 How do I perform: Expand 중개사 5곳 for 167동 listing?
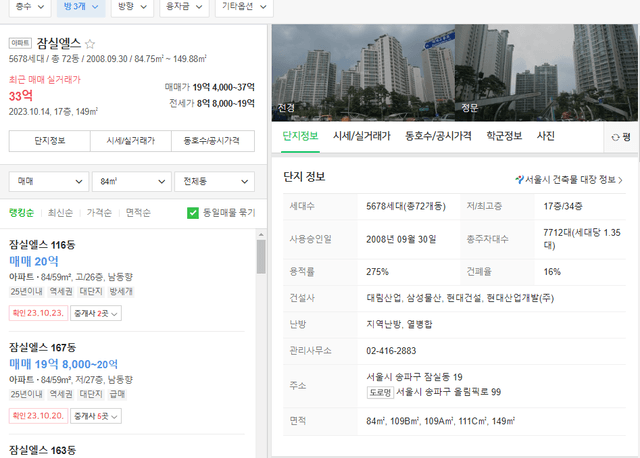coord(96,416)
